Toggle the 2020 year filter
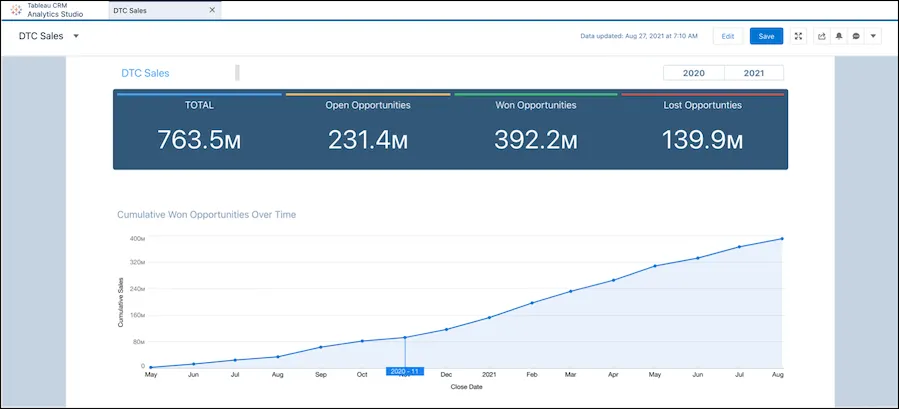Screen dimensions: 899x409 [x=693, y=73]
